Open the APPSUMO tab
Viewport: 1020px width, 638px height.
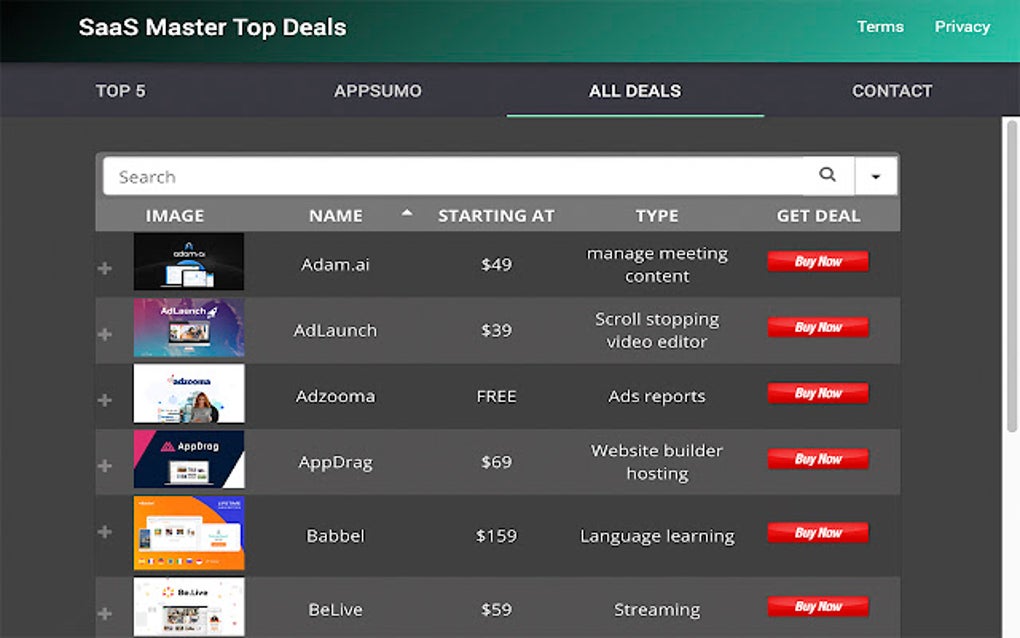pos(377,91)
